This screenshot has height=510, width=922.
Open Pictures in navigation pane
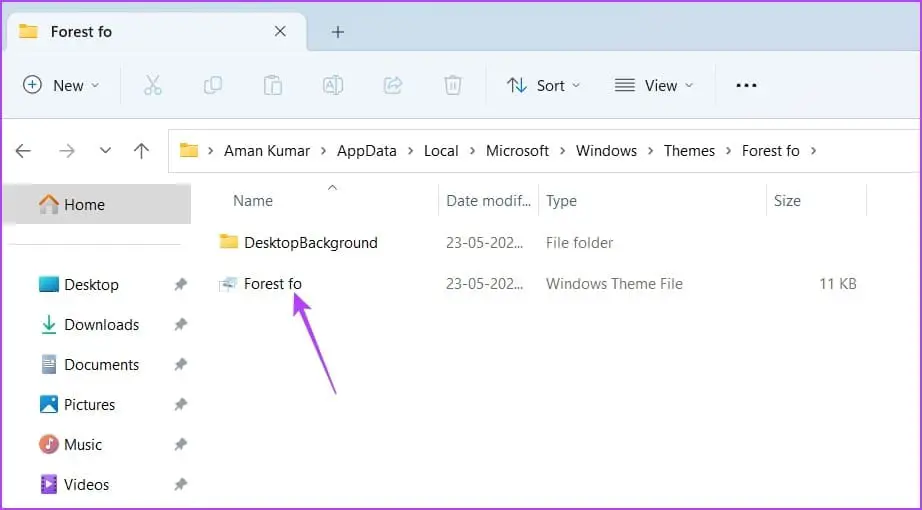click(x=77, y=405)
